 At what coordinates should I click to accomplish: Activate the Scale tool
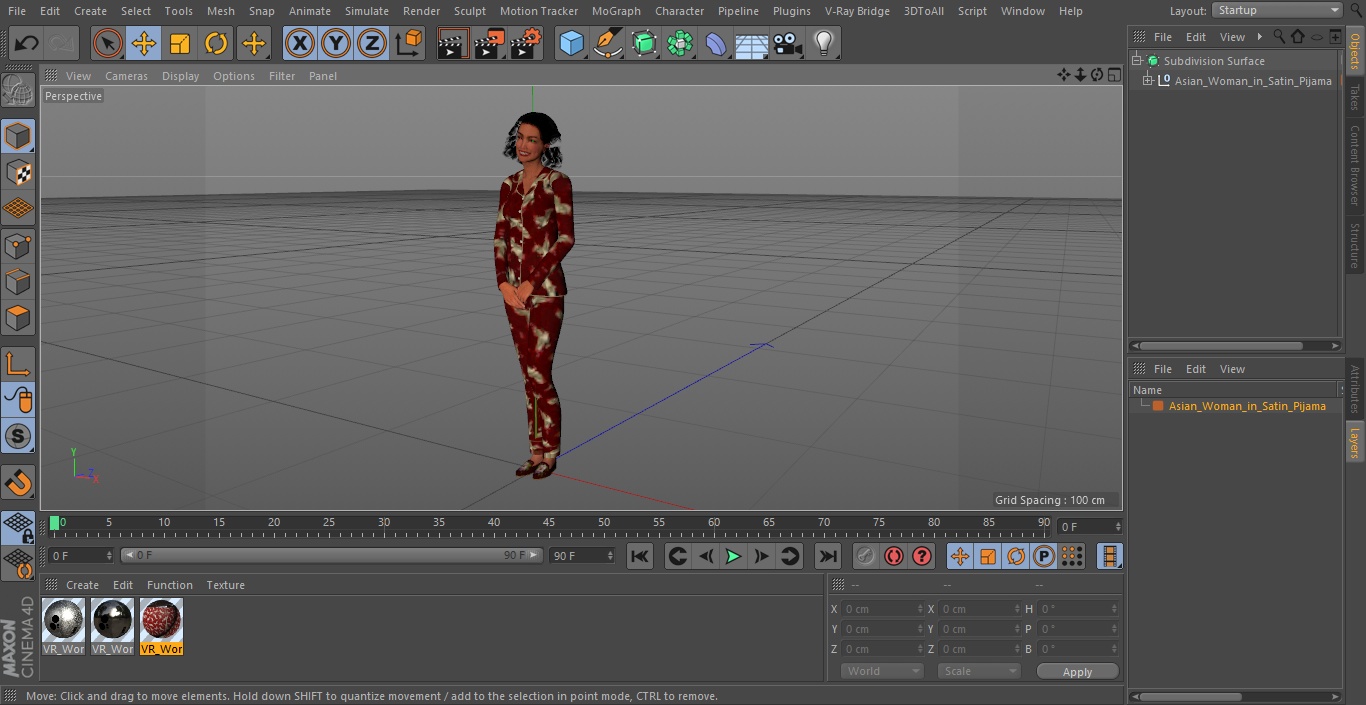pyautogui.click(x=180, y=43)
